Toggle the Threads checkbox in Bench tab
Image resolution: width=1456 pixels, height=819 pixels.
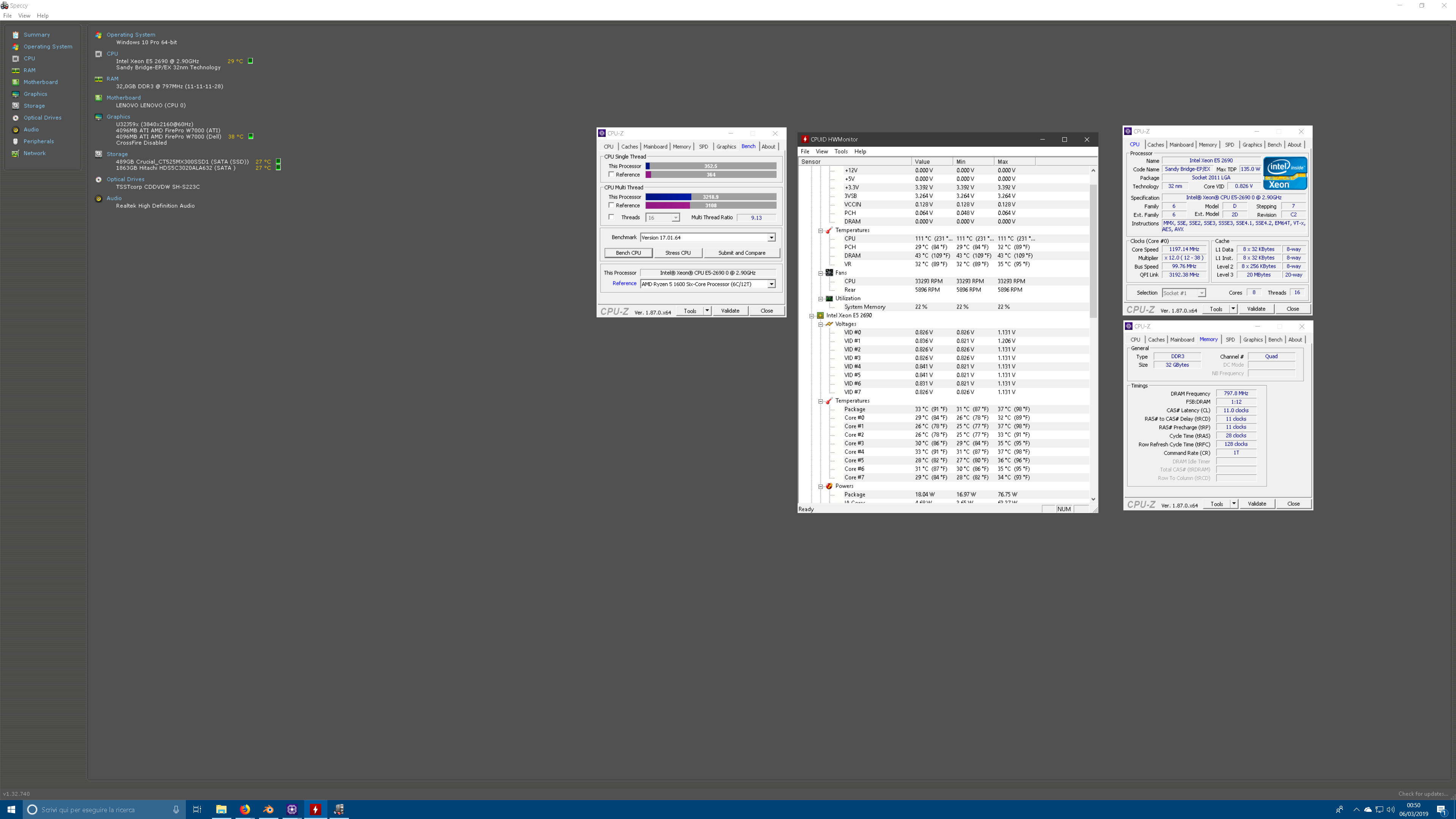pyautogui.click(x=611, y=217)
